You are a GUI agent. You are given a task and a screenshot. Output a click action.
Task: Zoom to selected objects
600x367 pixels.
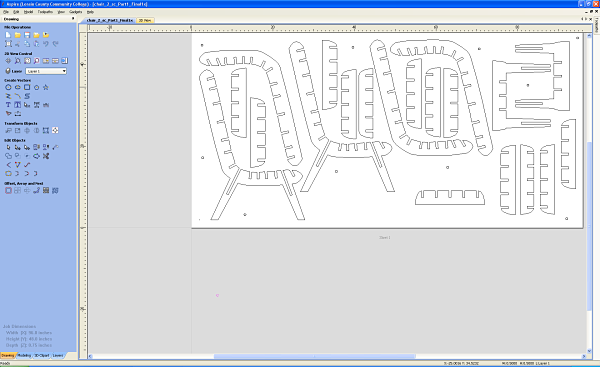[x=36, y=60]
